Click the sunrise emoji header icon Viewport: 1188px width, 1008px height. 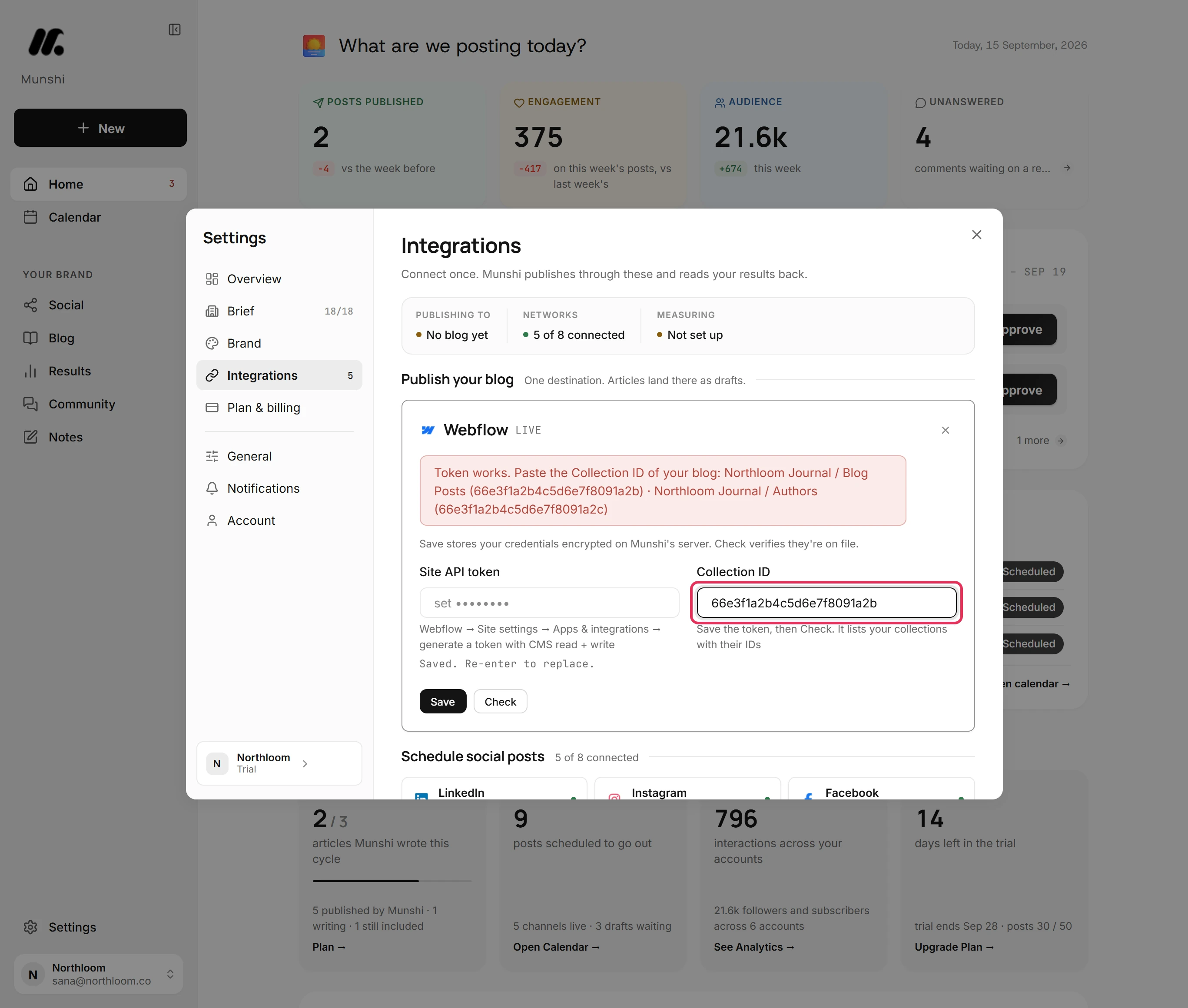[x=314, y=46]
